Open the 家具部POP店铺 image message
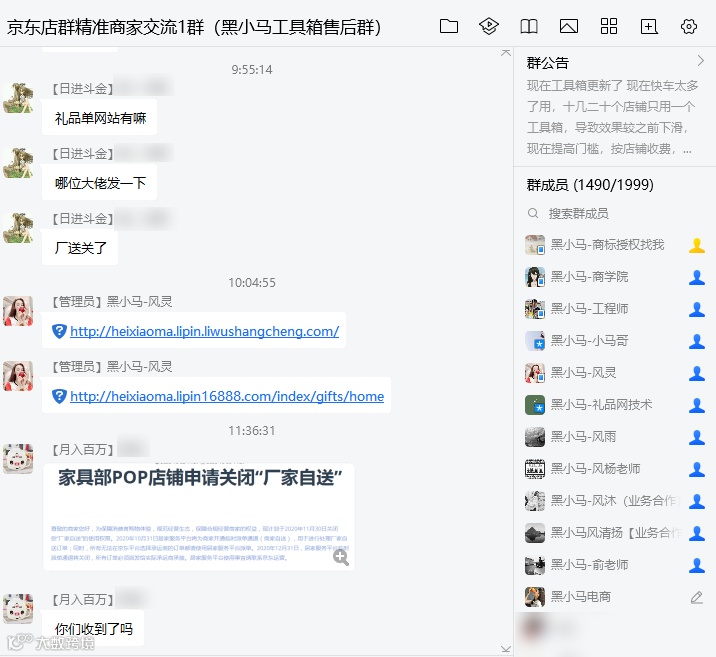This screenshot has width=716, height=657. [x=199, y=516]
